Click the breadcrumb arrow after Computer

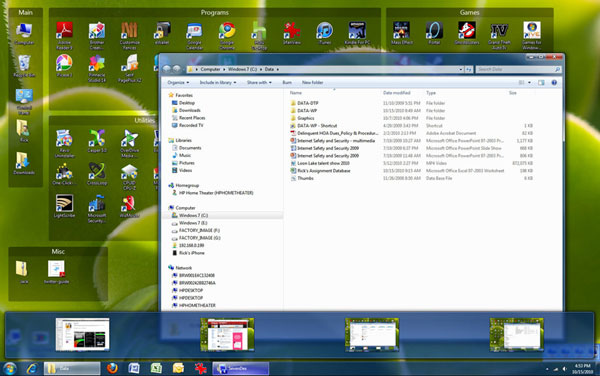[224, 70]
